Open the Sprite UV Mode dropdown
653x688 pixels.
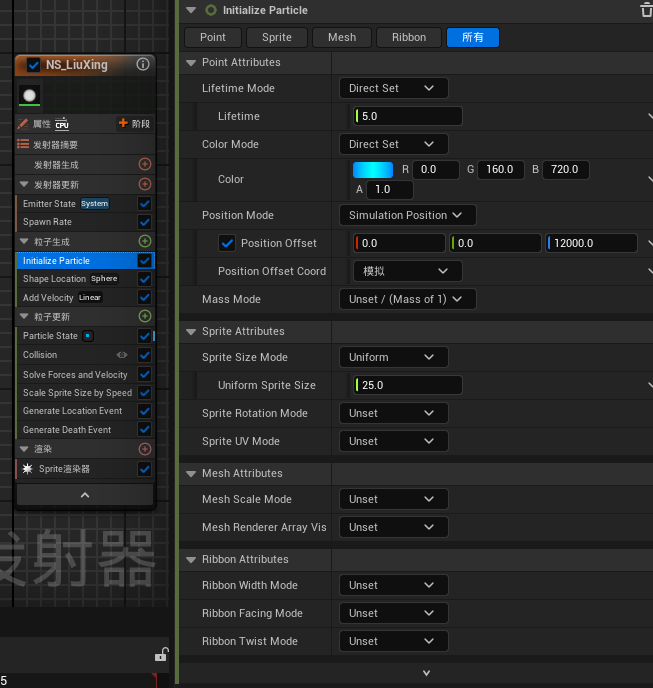[x=394, y=441]
